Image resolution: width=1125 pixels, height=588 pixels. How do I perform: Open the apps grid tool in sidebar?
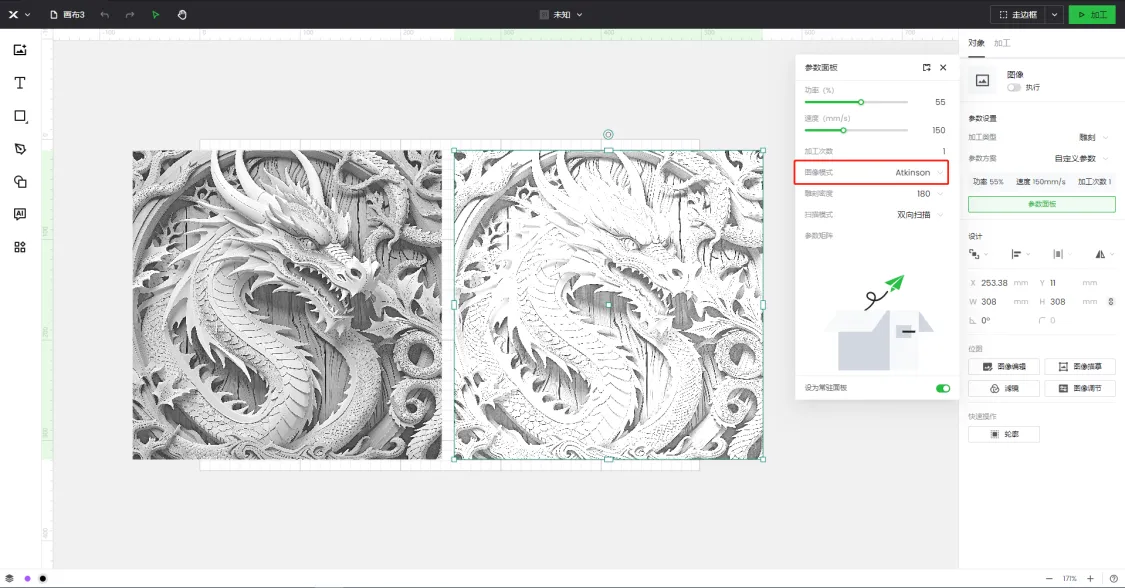20,247
